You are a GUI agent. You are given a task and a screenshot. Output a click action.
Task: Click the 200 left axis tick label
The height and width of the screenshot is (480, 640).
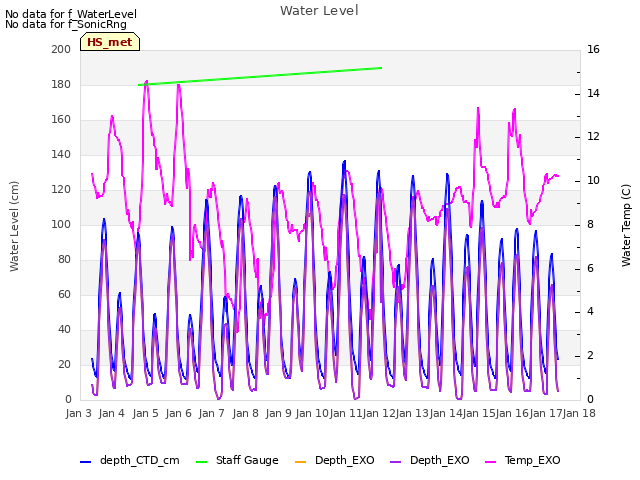(61, 49)
